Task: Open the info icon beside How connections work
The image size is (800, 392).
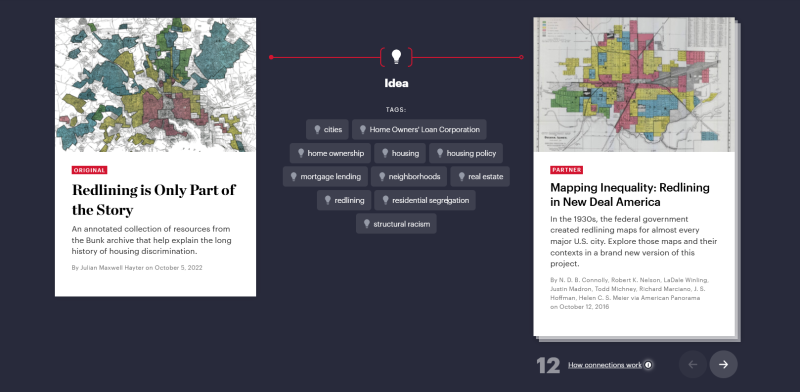Action: (x=648, y=365)
